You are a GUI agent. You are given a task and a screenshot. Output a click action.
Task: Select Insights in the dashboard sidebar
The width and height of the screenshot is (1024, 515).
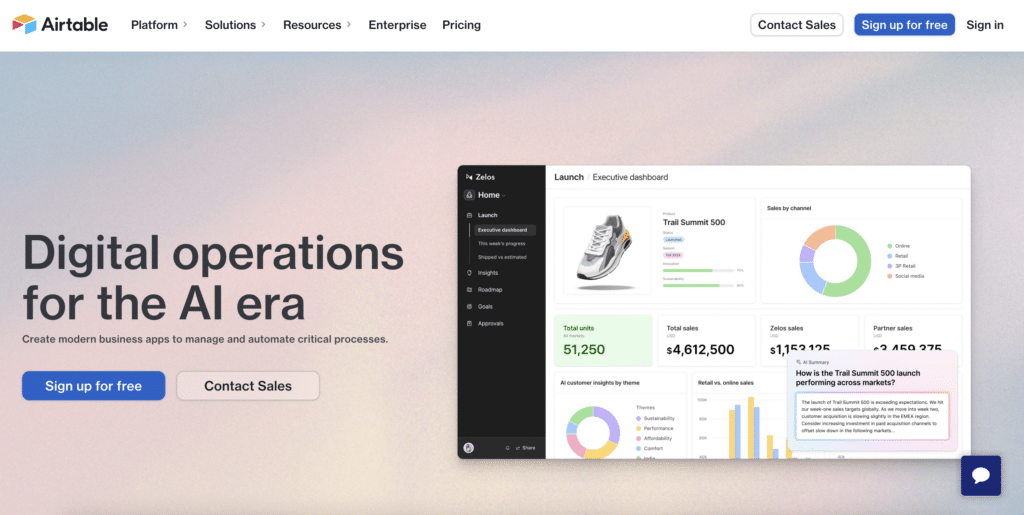[x=488, y=273]
